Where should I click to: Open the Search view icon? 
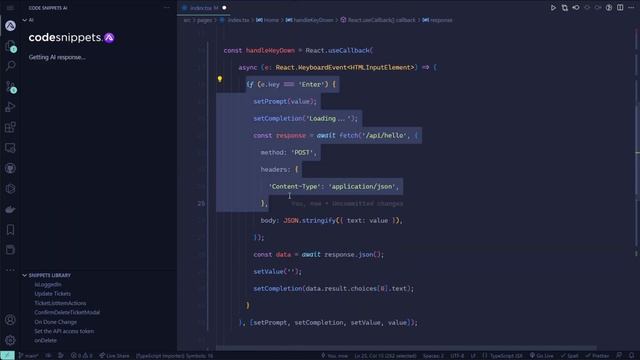tap(10, 66)
